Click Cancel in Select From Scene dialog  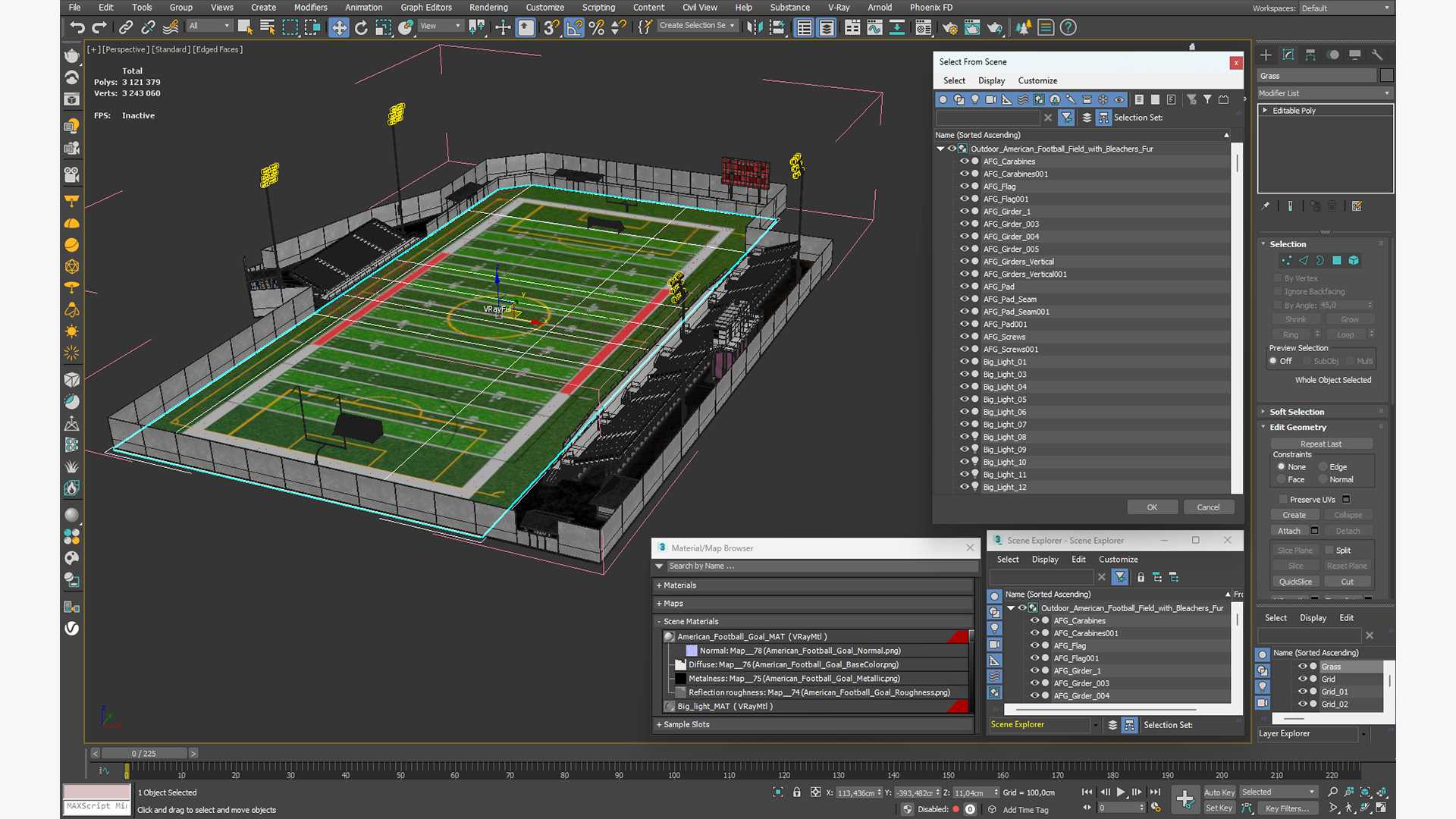1208,507
